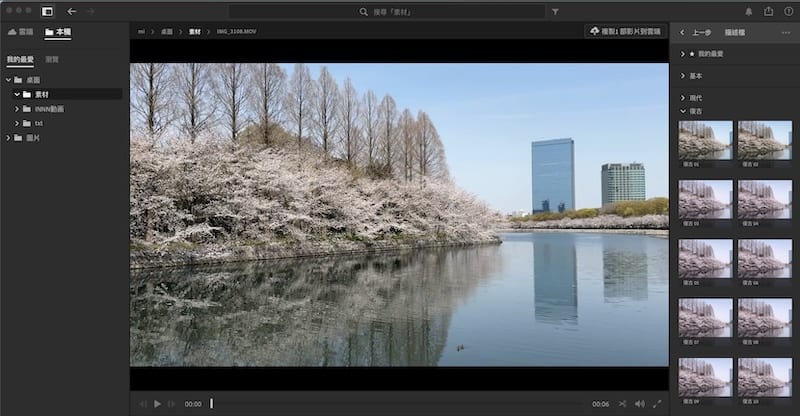Apply the 復古 08 preset thumbnail
Viewport: 800px width, 416px height.
pos(765,318)
